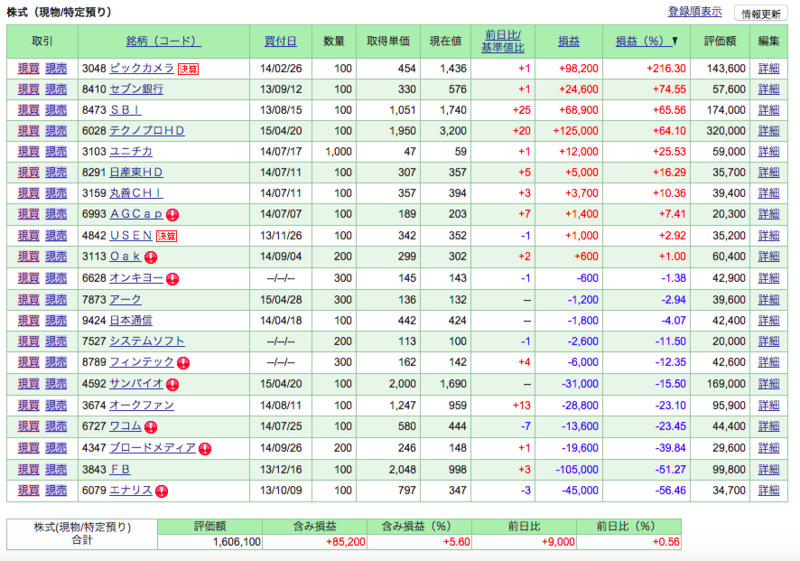Open FB stock link
Image resolution: width=800 pixels, height=561 pixels.
(120, 469)
